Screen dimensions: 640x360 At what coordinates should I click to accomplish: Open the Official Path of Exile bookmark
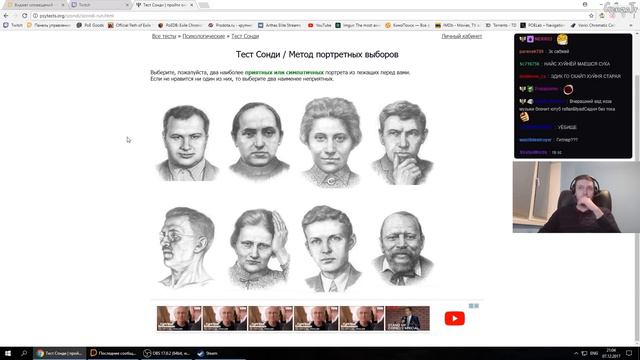130,25
